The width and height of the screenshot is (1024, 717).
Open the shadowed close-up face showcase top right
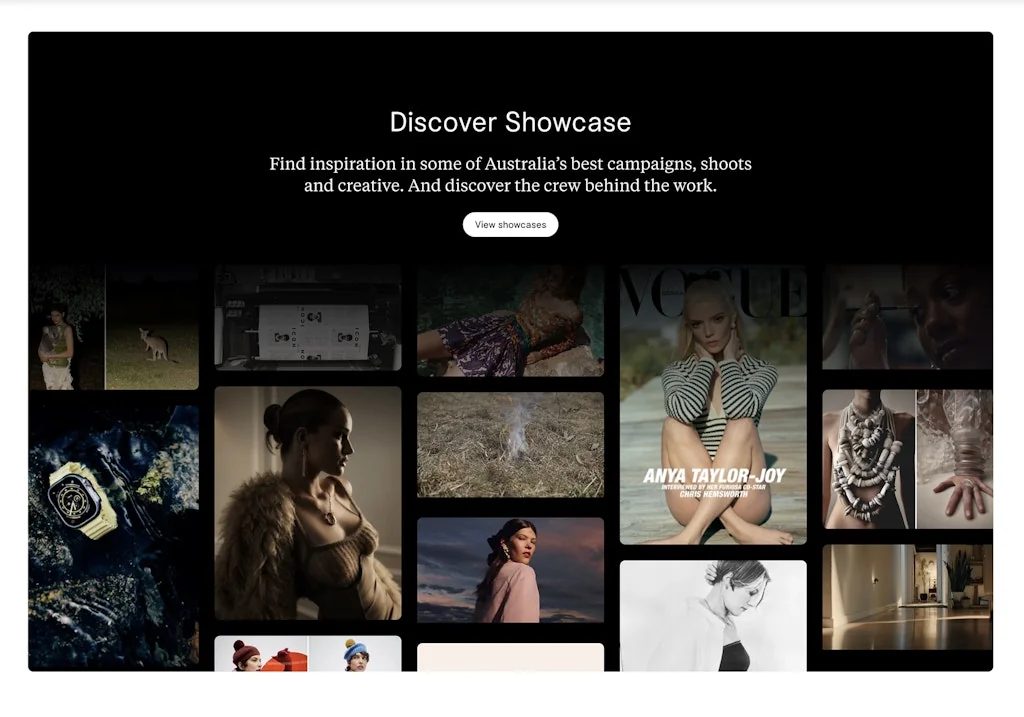pyautogui.click(x=905, y=320)
